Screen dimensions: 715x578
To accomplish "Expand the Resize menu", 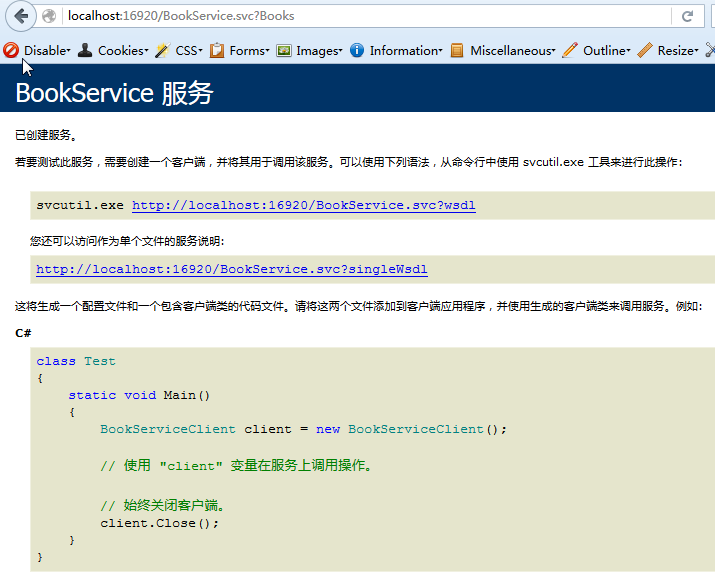I will [678, 51].
